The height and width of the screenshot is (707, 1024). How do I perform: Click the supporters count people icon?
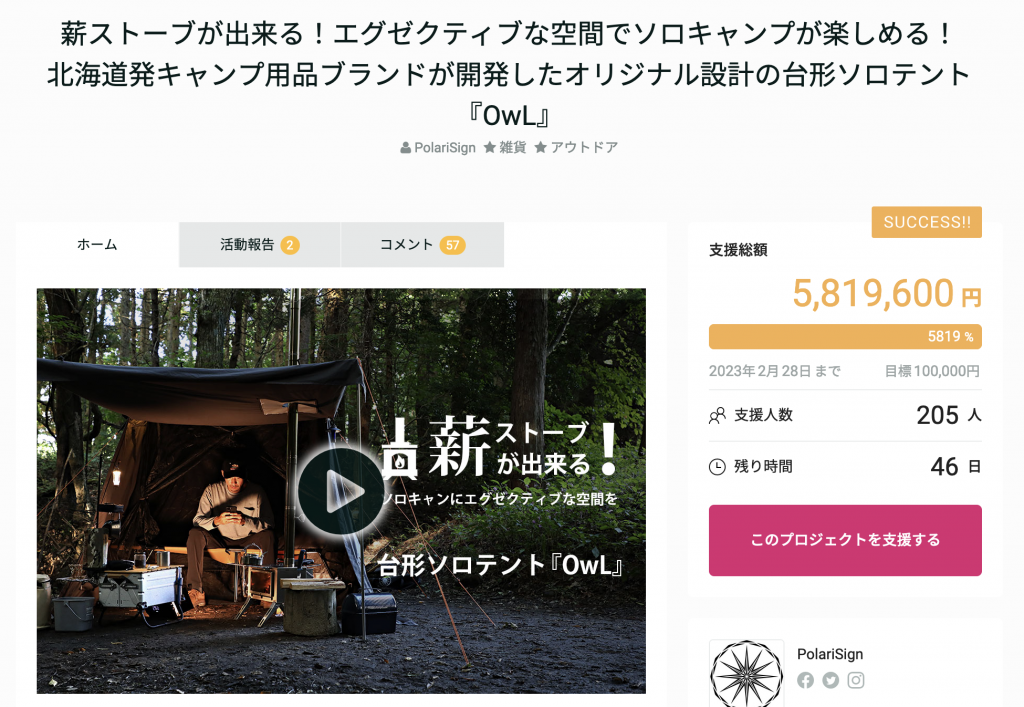click(x=717, y=415)
